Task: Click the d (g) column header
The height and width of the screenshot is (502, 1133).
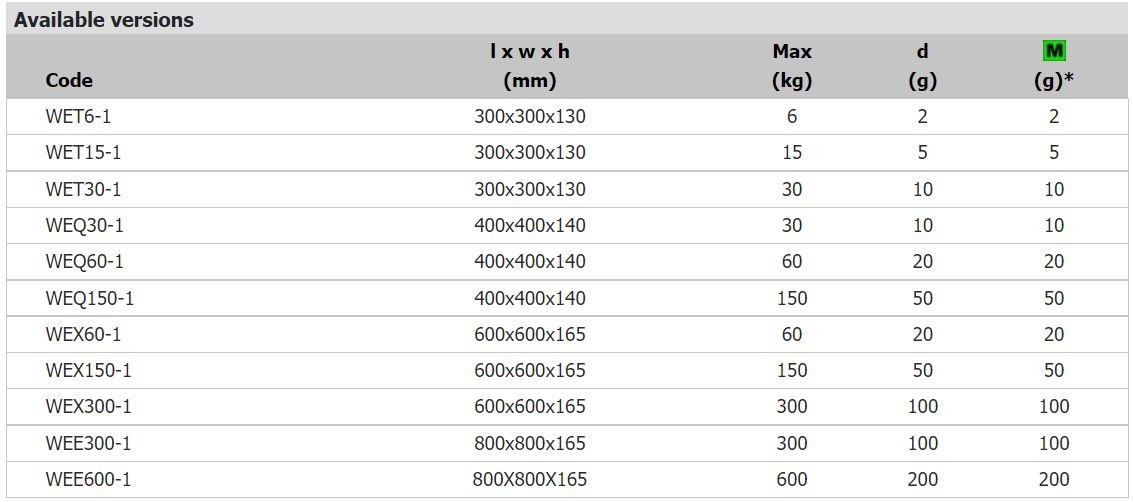Action: coord(922,66)
